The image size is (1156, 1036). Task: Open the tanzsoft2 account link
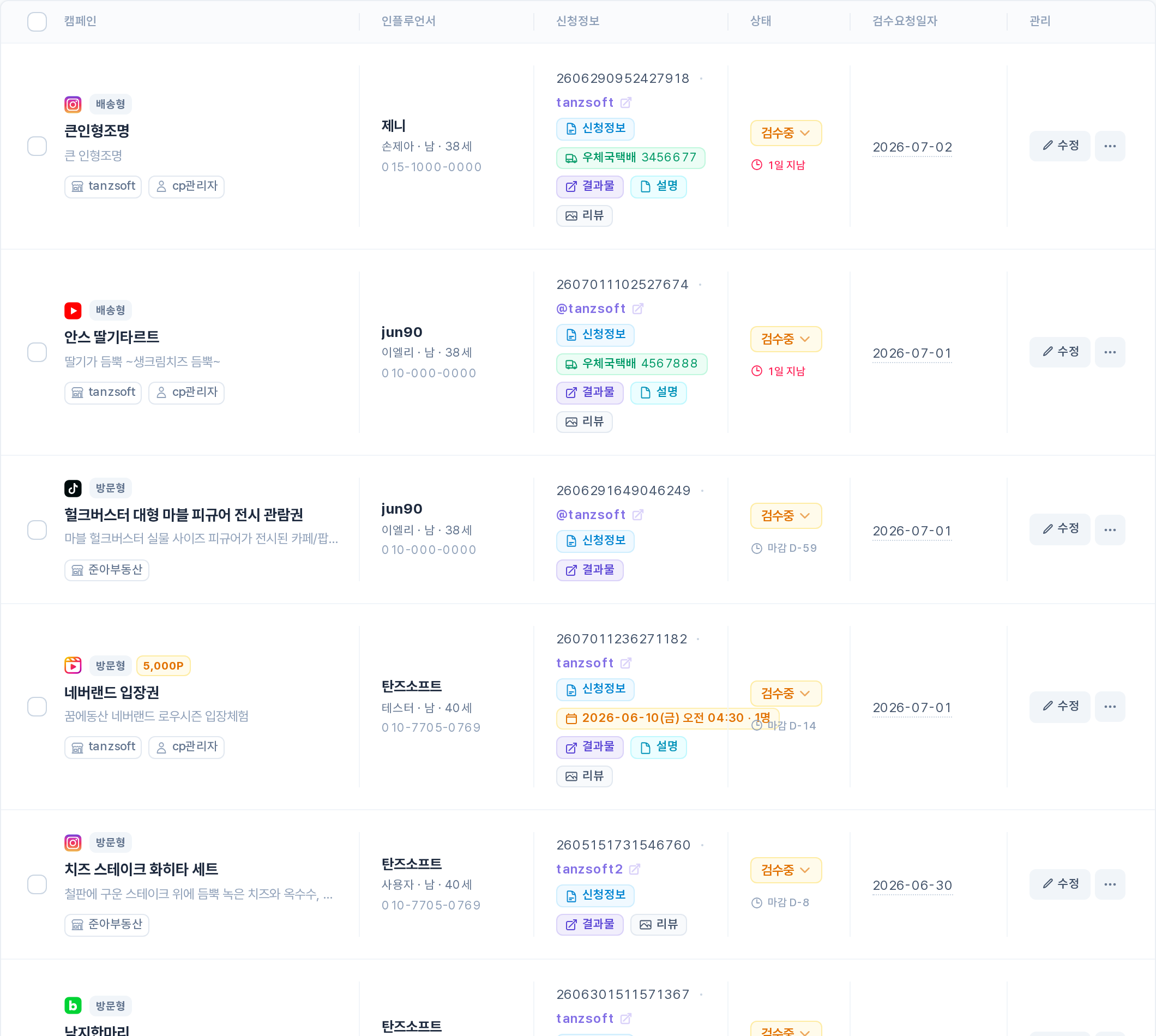[589, 870]
